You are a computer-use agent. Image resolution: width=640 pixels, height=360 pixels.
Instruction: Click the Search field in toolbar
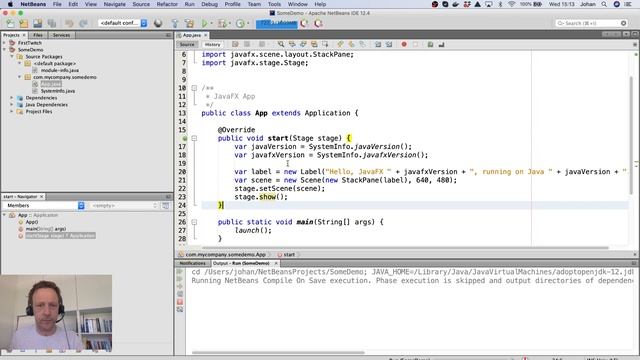(591, 23)
